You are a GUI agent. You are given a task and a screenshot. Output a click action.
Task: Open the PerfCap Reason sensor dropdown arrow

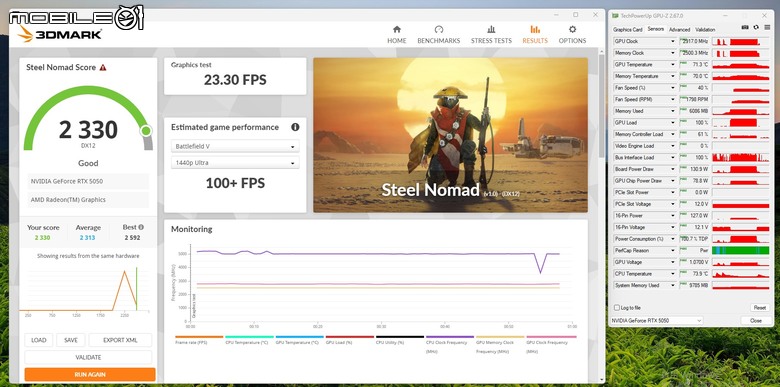pyautogui.click(x=673, y=250)
